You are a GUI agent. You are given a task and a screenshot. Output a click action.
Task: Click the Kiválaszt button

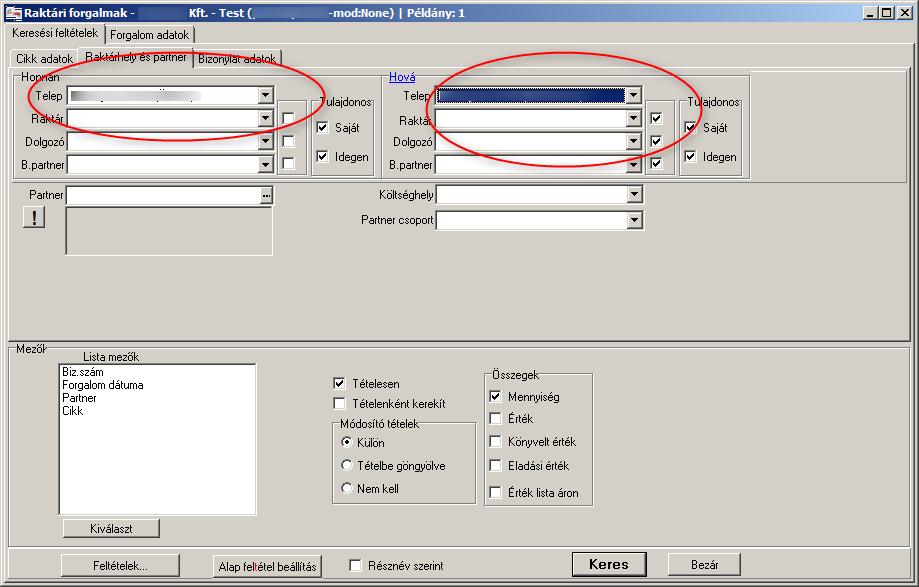tap(111, 528)
